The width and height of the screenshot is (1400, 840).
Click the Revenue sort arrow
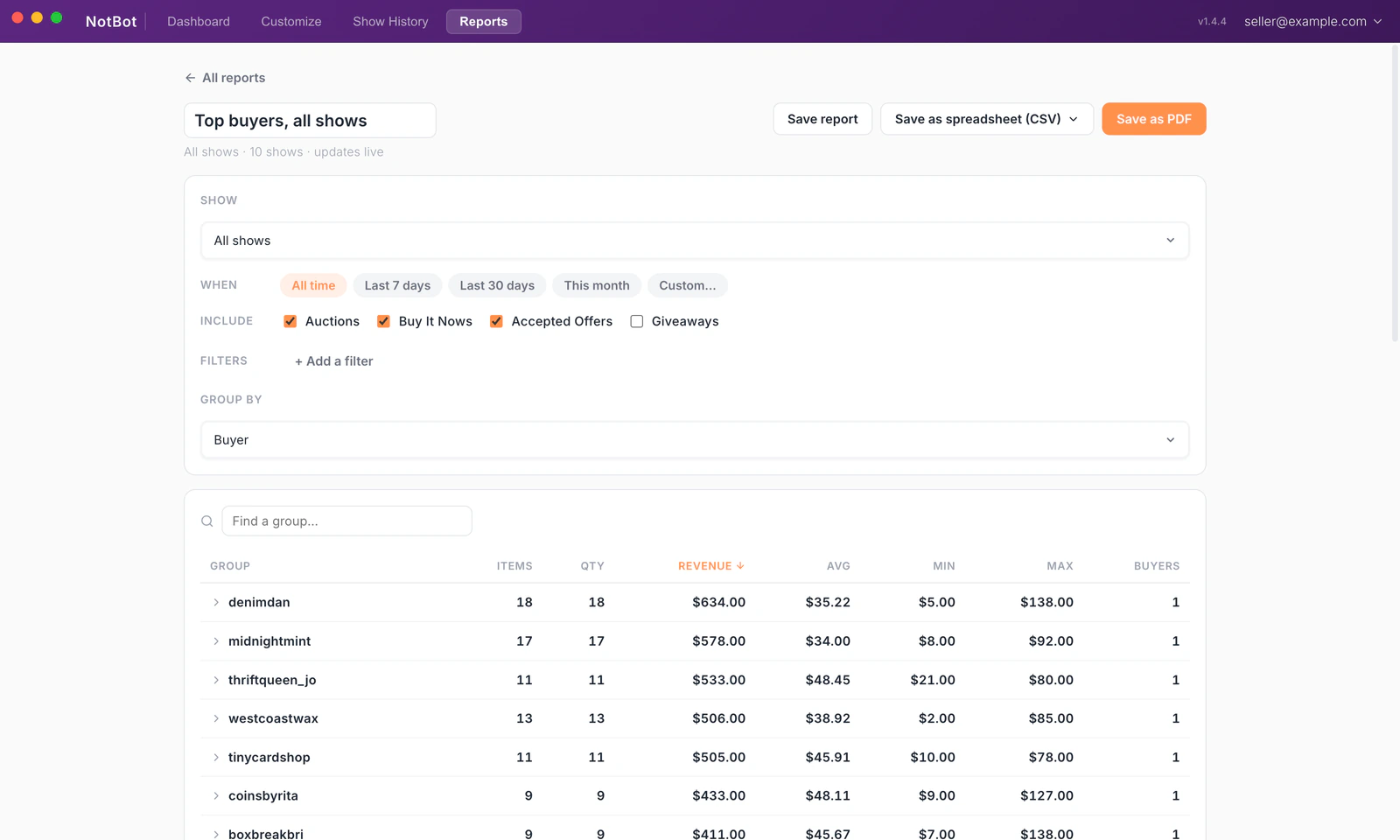(740, 566)
